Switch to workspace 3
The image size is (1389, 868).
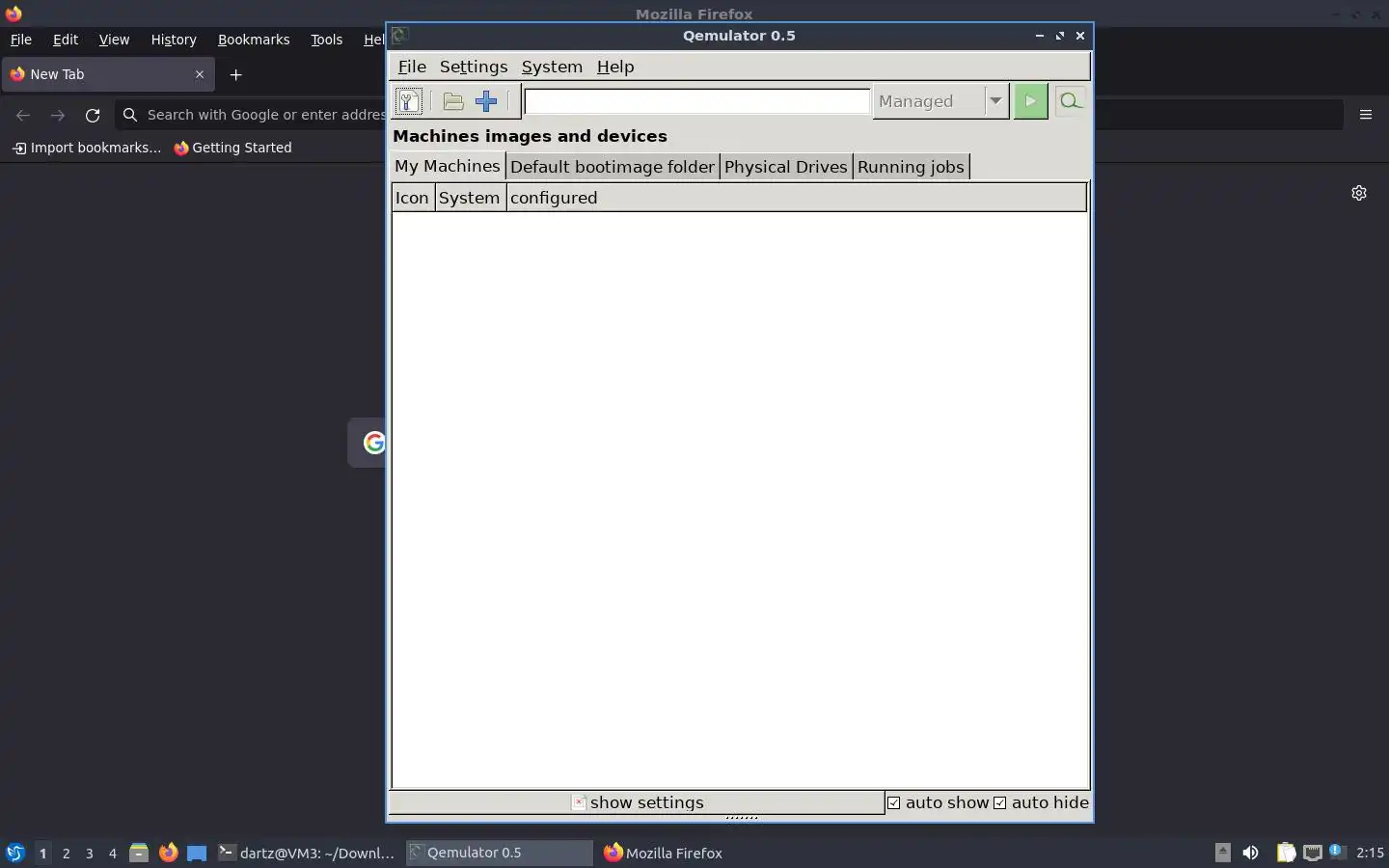tap(90, 853)
